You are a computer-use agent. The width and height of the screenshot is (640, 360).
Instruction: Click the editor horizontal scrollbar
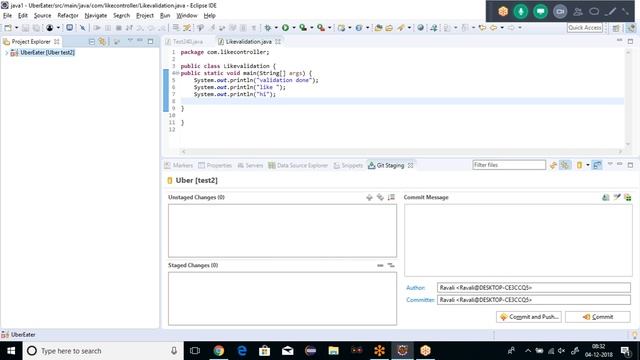click(402, 151)
